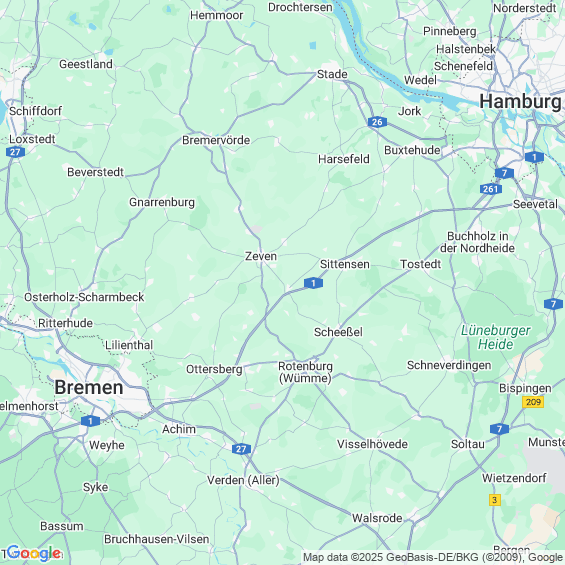Click the map data copyright text
Image resolution: width=565 pixels, height=565 pixels.
(x=433, y=557)
